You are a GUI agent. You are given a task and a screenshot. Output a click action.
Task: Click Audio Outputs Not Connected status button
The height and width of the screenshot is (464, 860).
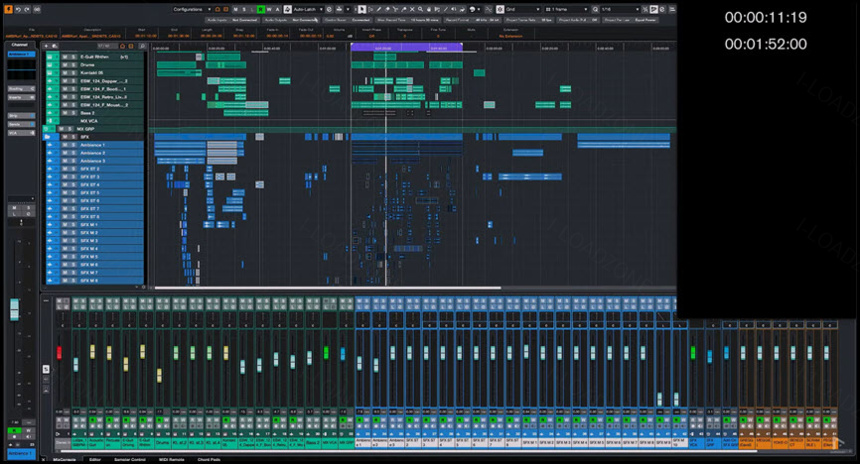(290, 20)
